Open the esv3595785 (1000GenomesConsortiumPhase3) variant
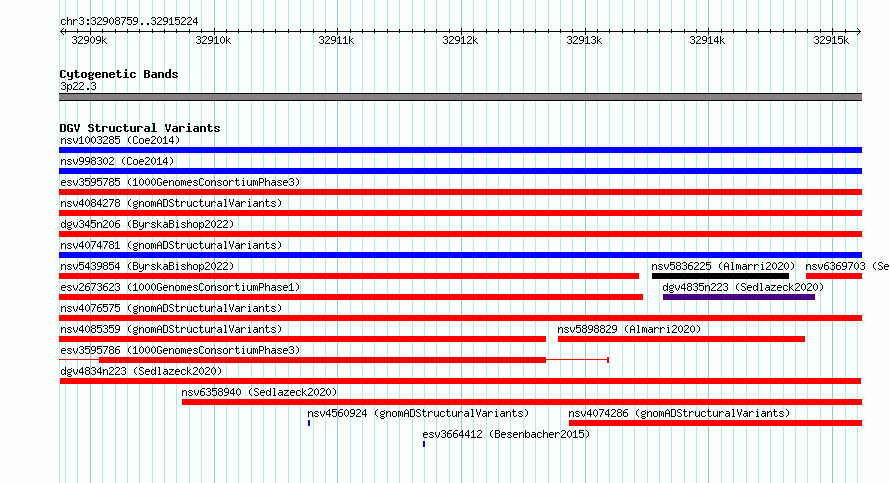 (x=180, y=182)
